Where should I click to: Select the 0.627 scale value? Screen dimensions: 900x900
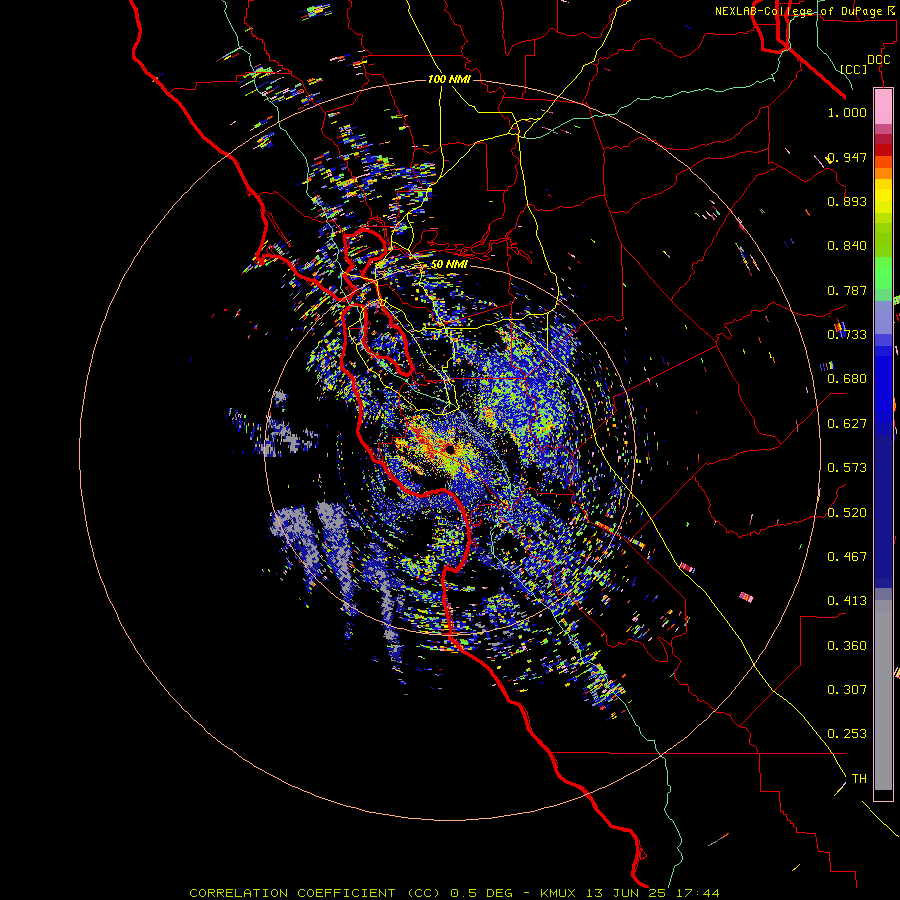coord(847,424)
